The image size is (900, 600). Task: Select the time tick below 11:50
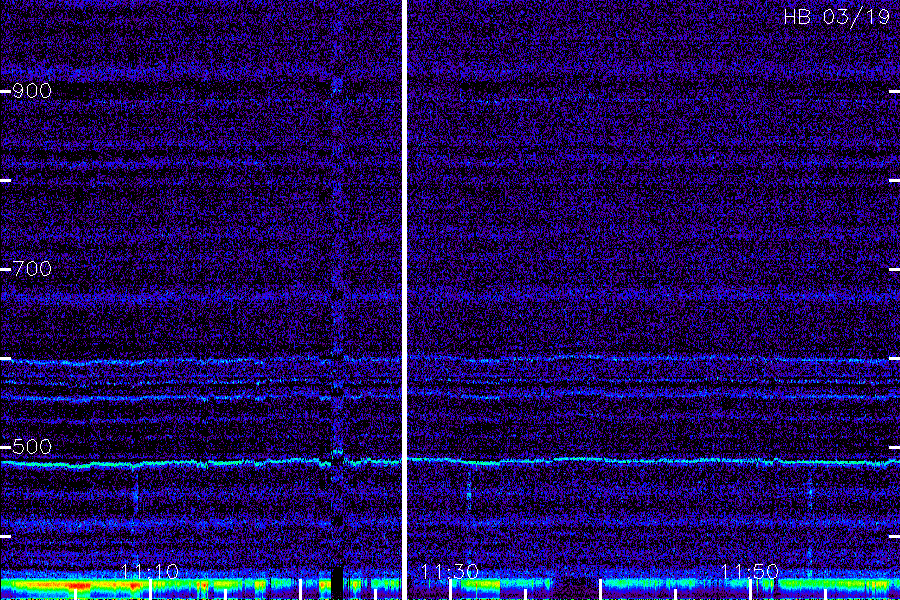pyautogui.click(x=750, y=589)
